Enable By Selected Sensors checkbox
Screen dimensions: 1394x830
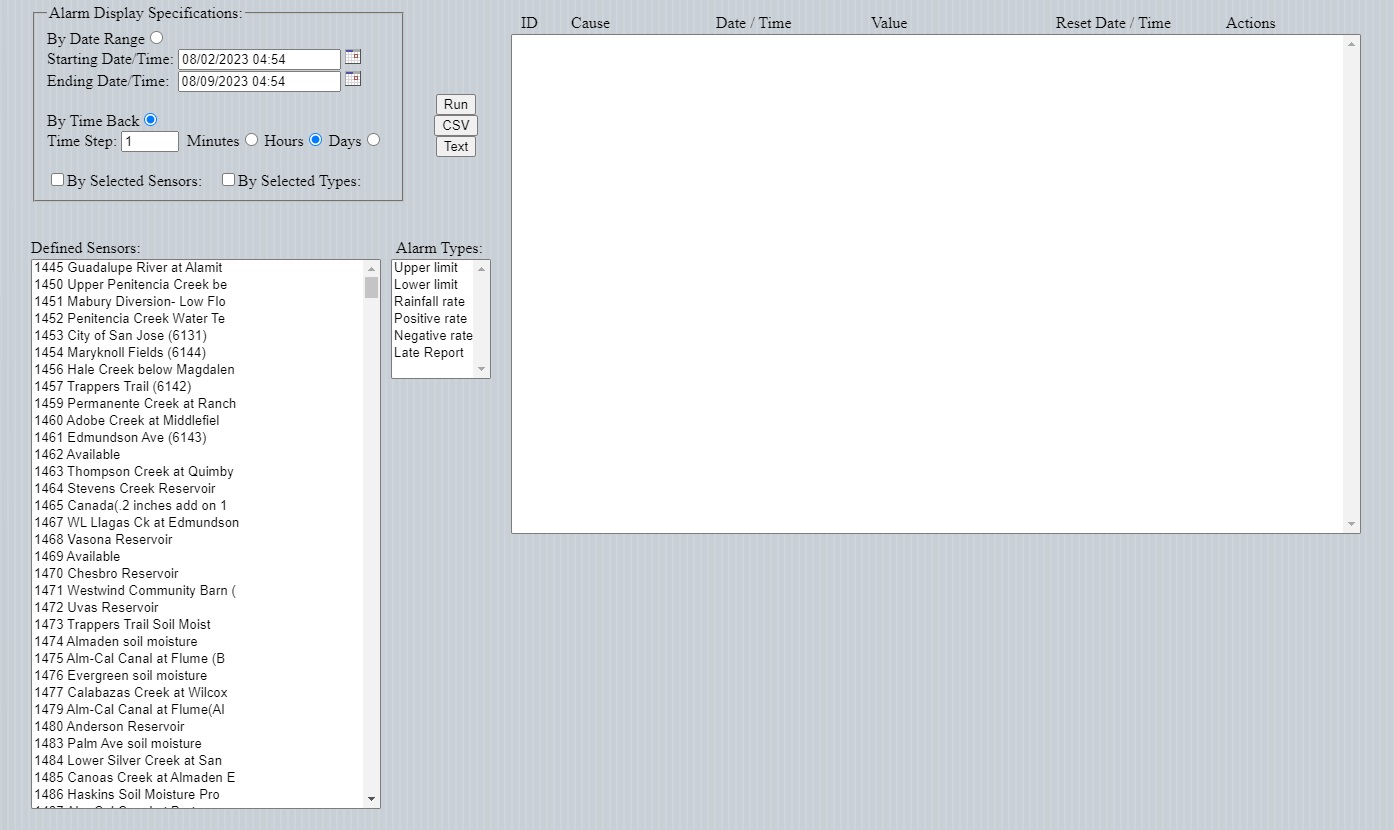click(58, 180)
